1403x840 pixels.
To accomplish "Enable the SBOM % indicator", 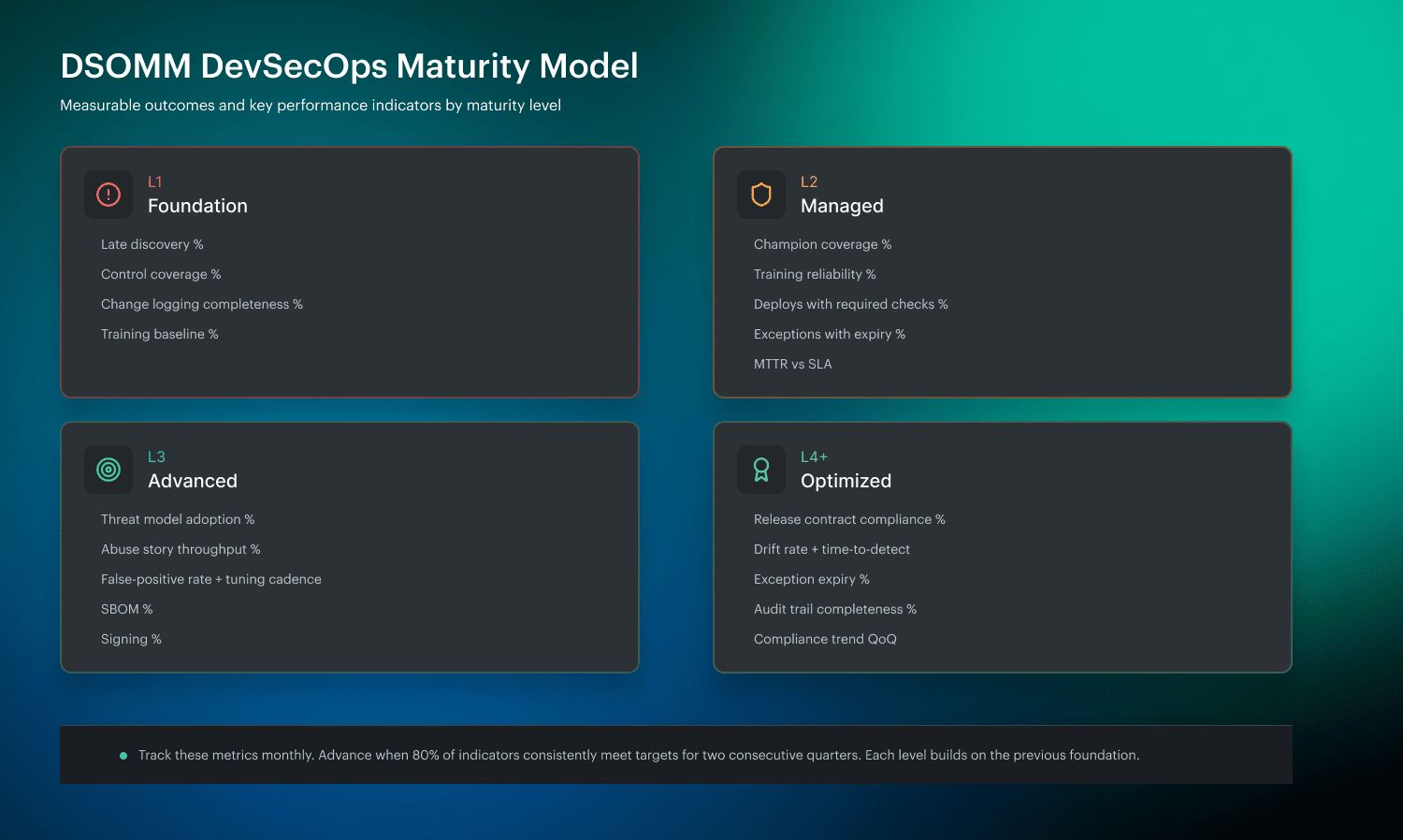I will pyautogui.click(x=126, y=608).
